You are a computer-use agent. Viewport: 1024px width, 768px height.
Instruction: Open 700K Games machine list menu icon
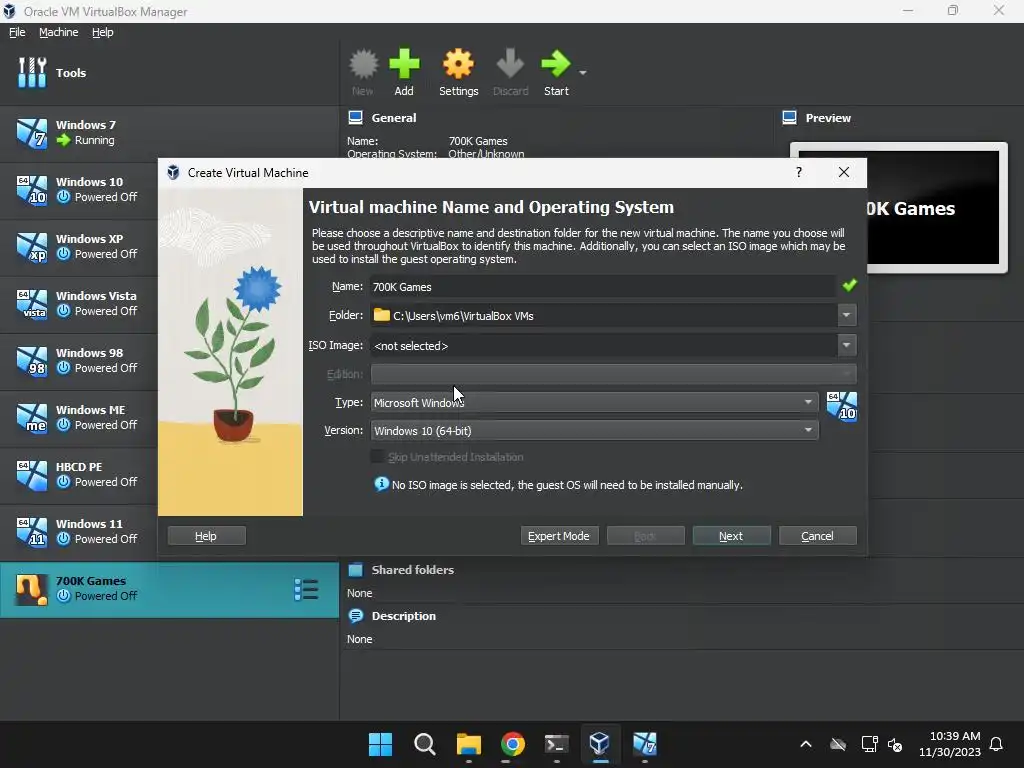[x=306, y=589]
